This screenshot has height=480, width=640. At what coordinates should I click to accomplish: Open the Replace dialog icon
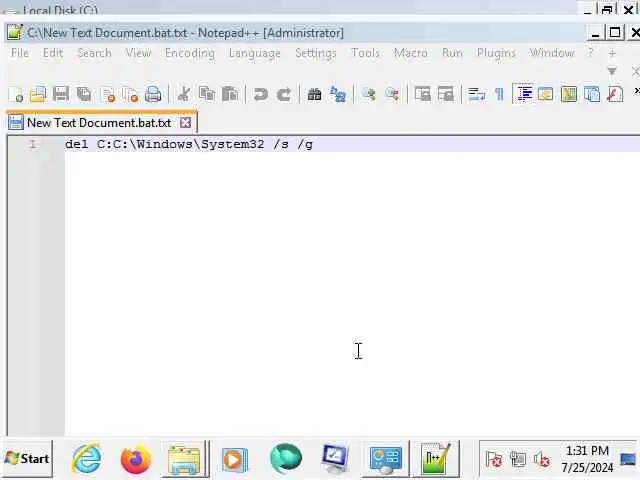338,94
